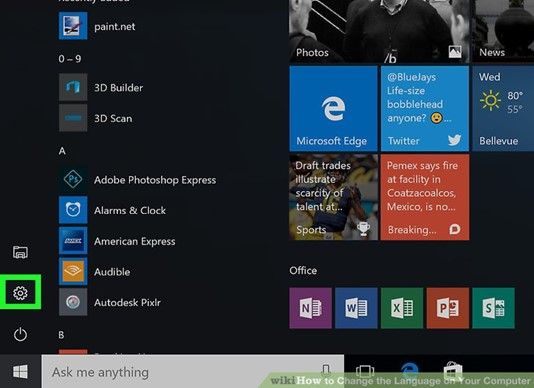Screen dimensions: 534x388
Task: Open the Store taskbar icon
Action: [453, 370]
